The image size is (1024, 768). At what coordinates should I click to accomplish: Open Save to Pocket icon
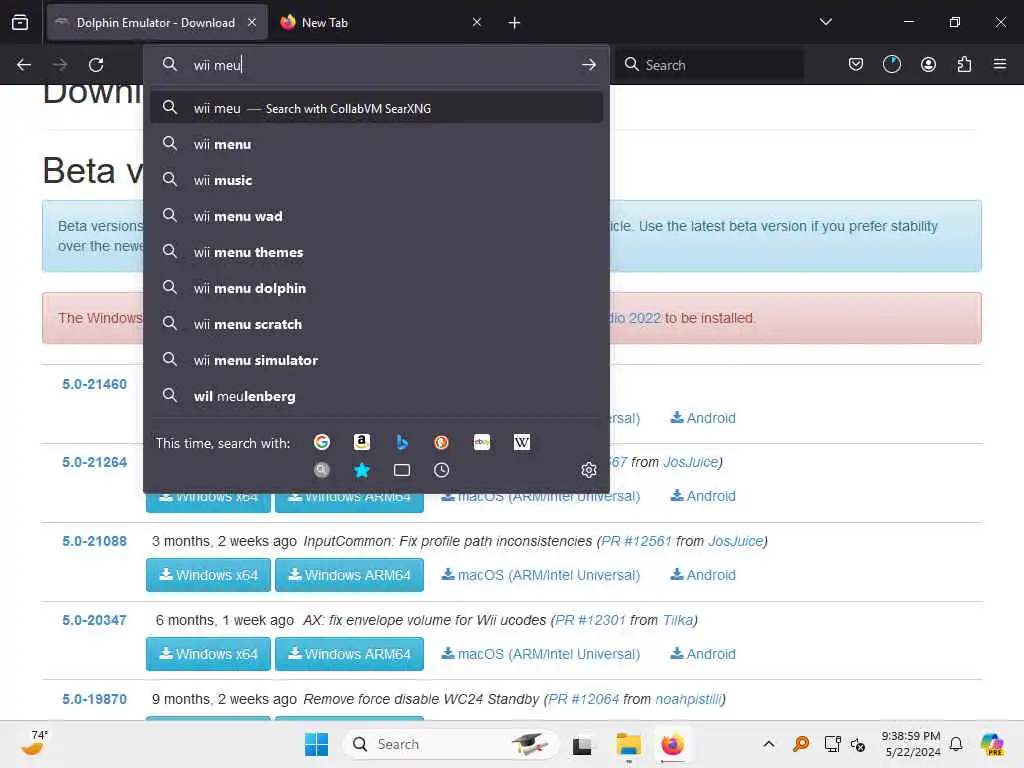856,64
